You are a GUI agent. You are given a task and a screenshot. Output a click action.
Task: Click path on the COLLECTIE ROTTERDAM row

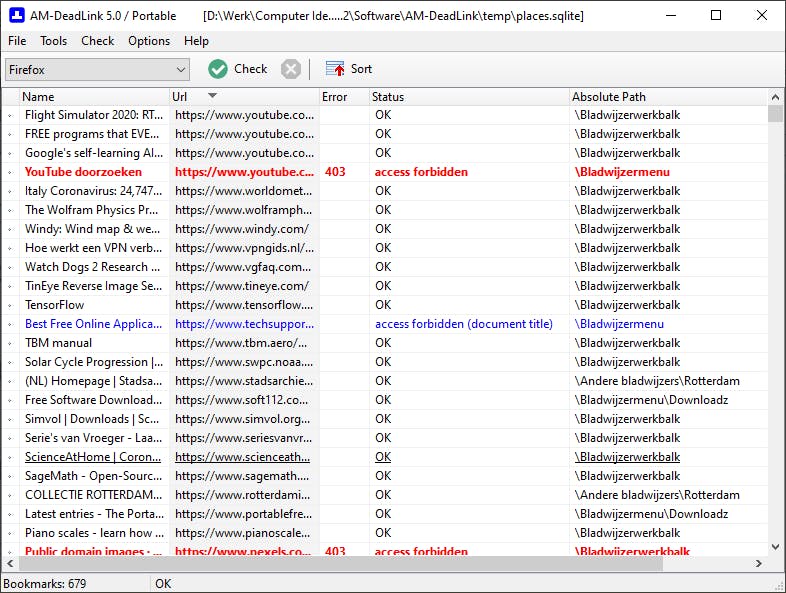(x=657, y=495)
